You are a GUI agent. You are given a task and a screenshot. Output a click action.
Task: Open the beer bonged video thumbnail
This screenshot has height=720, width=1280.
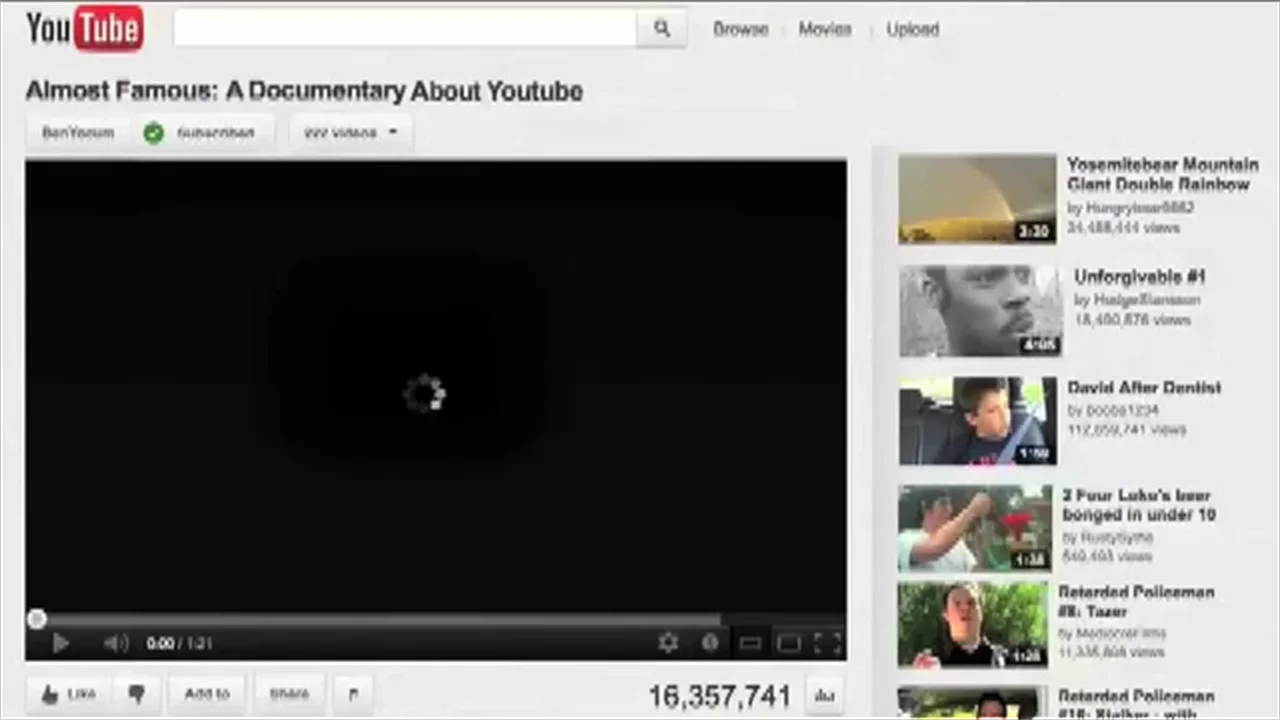(975, 528)
